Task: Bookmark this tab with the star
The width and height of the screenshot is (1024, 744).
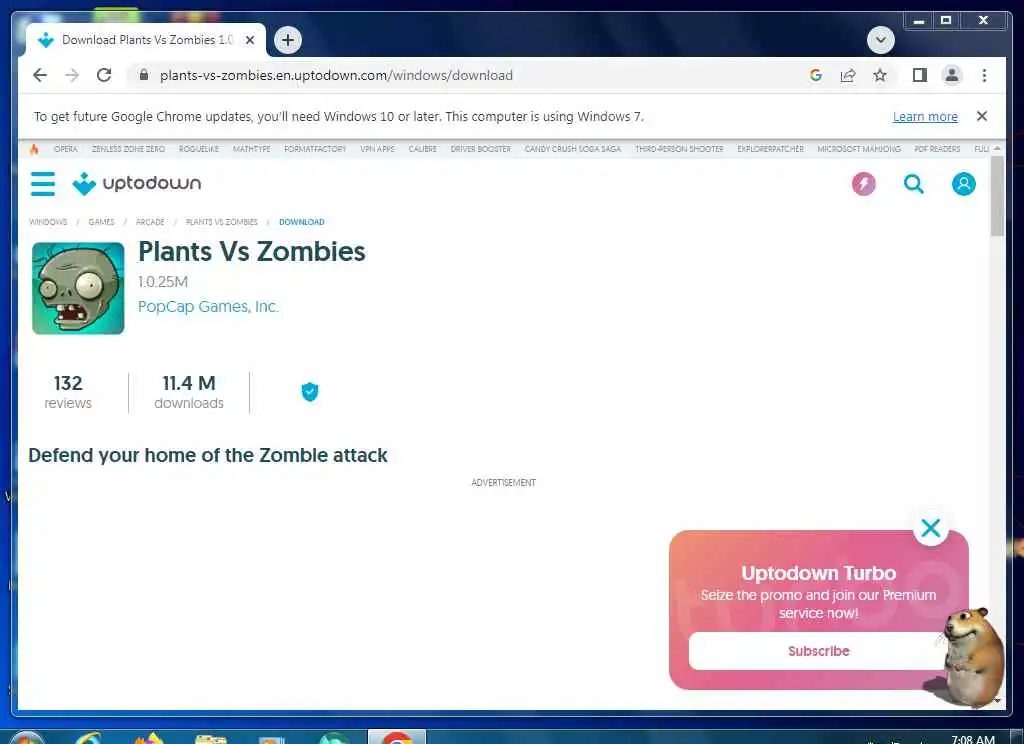Action: (x=880, y=75)
